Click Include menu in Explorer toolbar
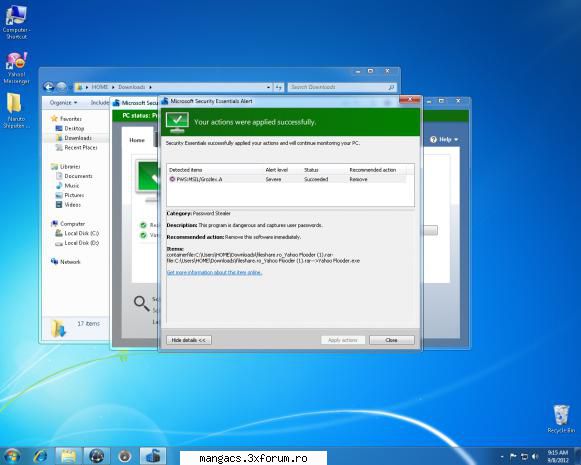 (x=100, y=103)
